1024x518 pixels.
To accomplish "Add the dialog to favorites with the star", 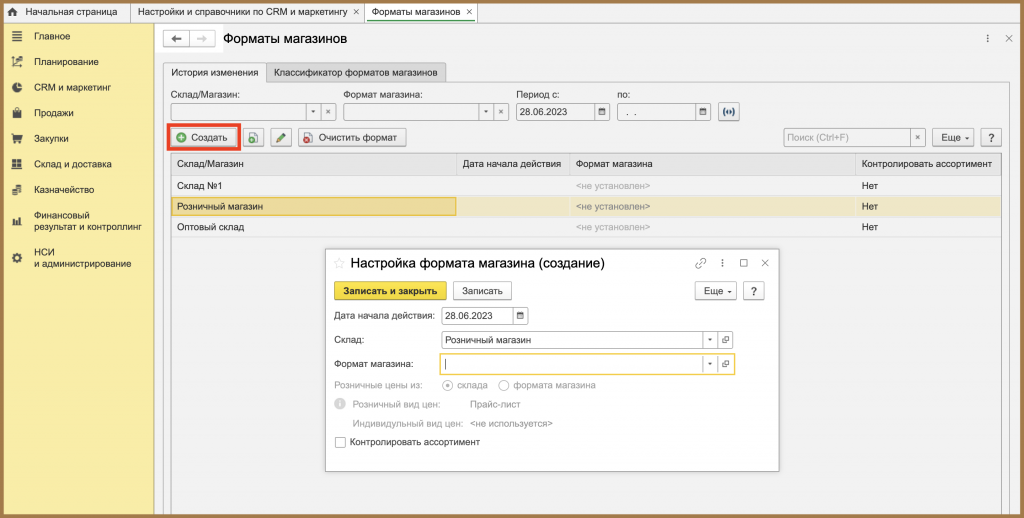I will 339,263.
